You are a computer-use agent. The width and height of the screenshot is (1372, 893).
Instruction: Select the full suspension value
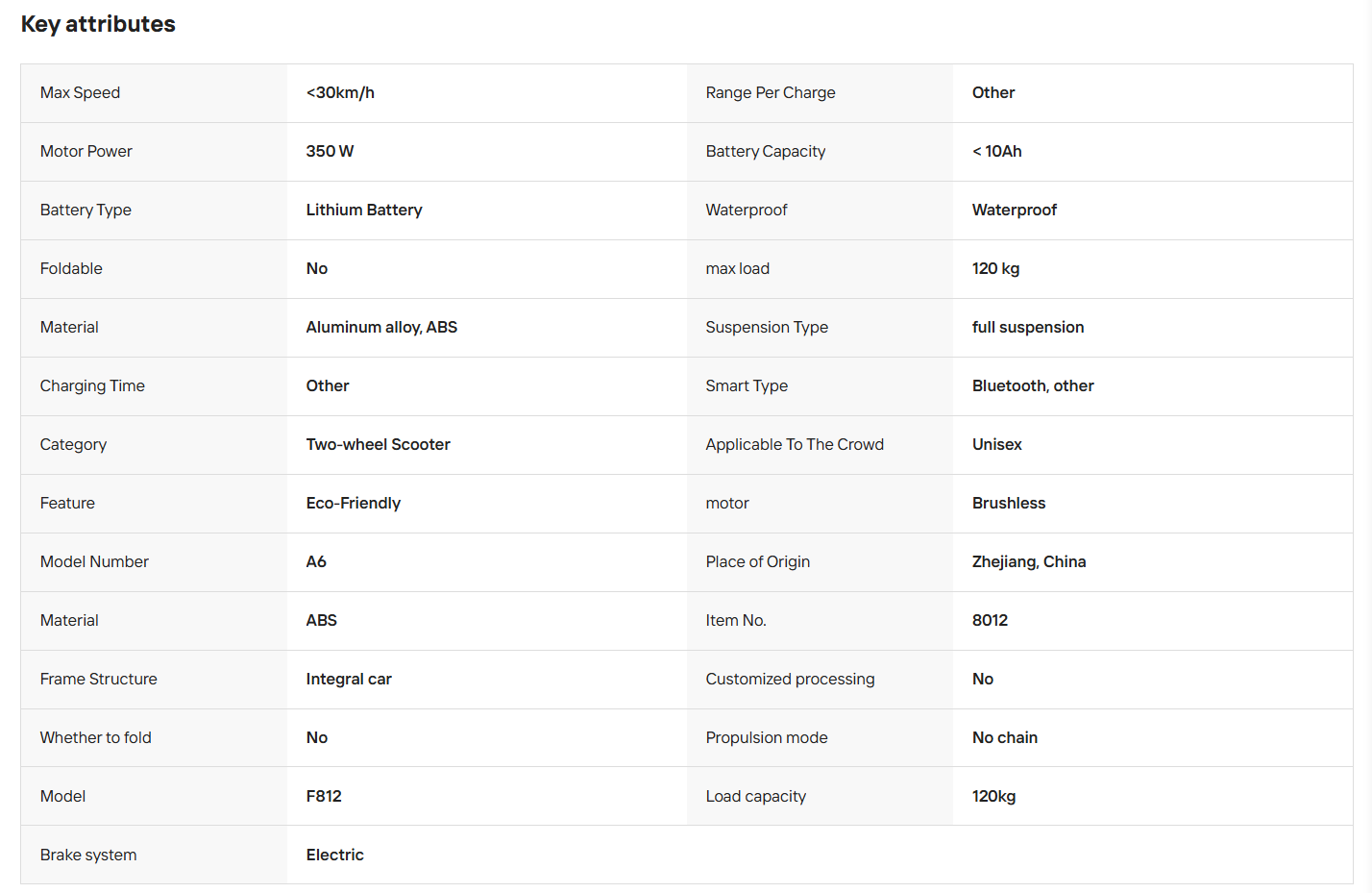pyautogui.click(x=1028, y=328)
